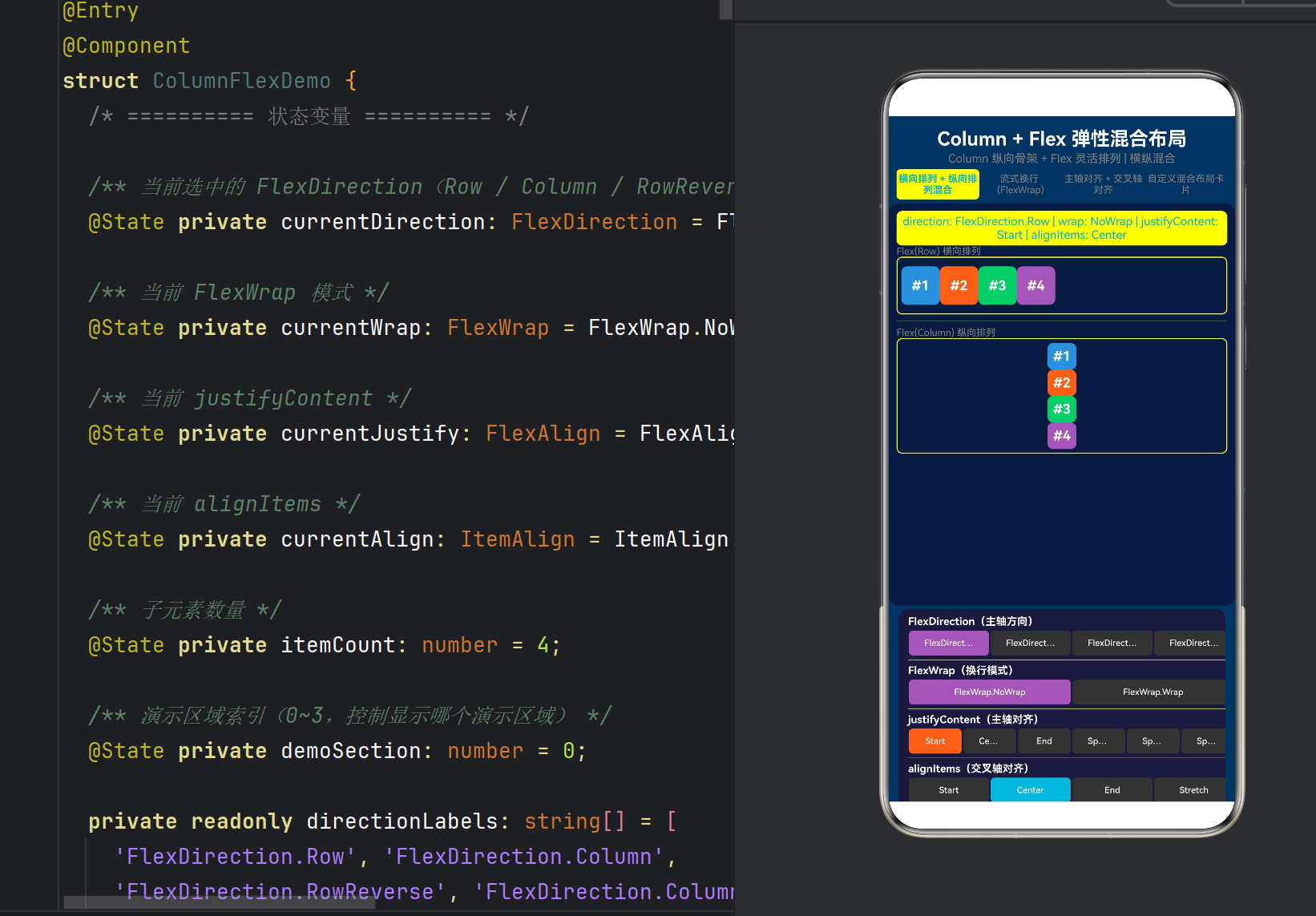
Task: Click the @Component decorator line
Action: point(127,46)
